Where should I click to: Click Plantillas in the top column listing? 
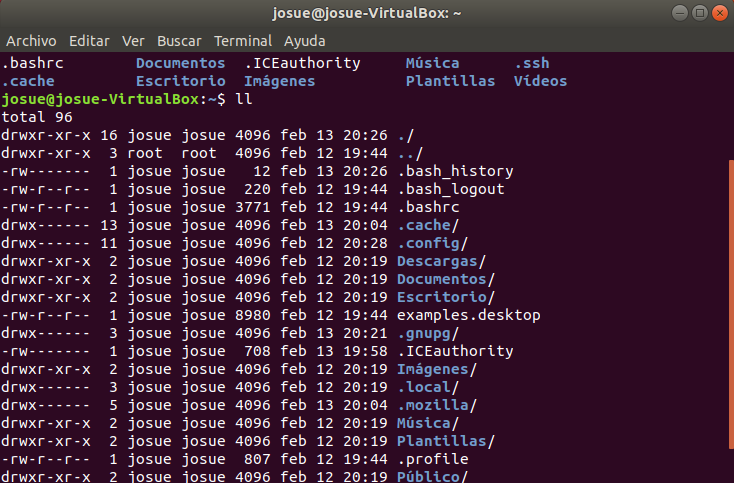point(450,81)
